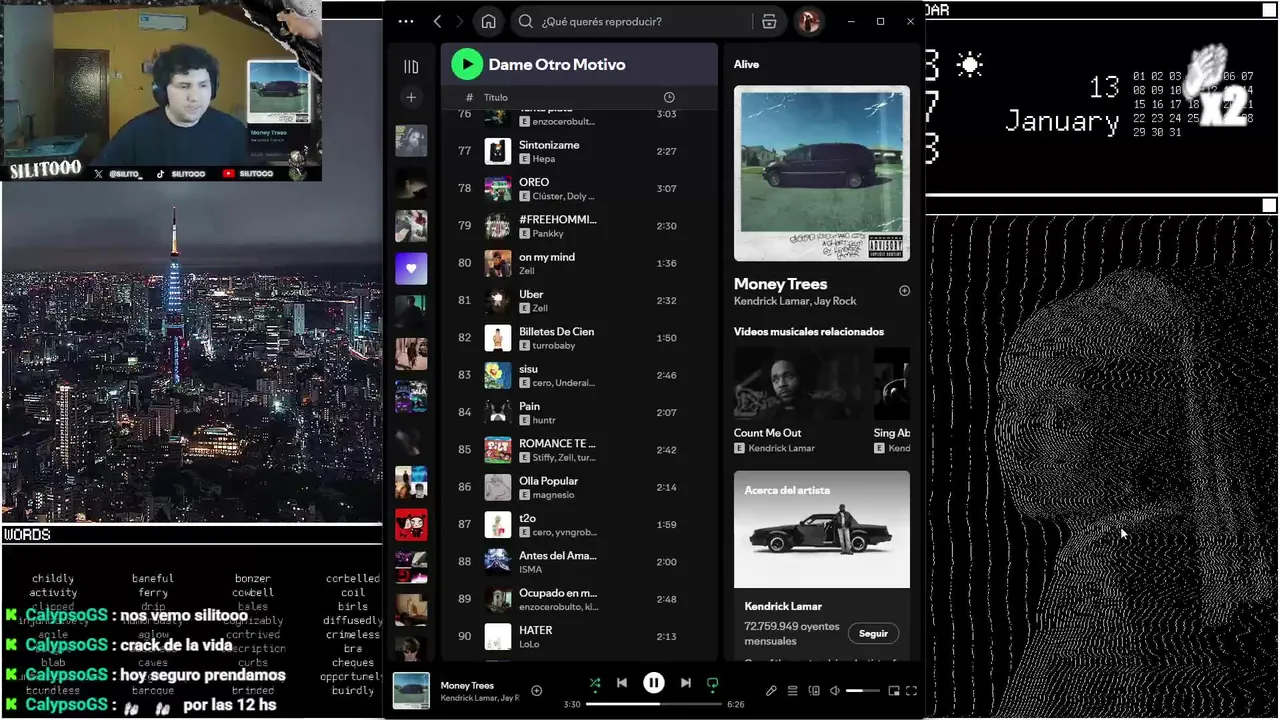Open the play queue

(792, 690)
